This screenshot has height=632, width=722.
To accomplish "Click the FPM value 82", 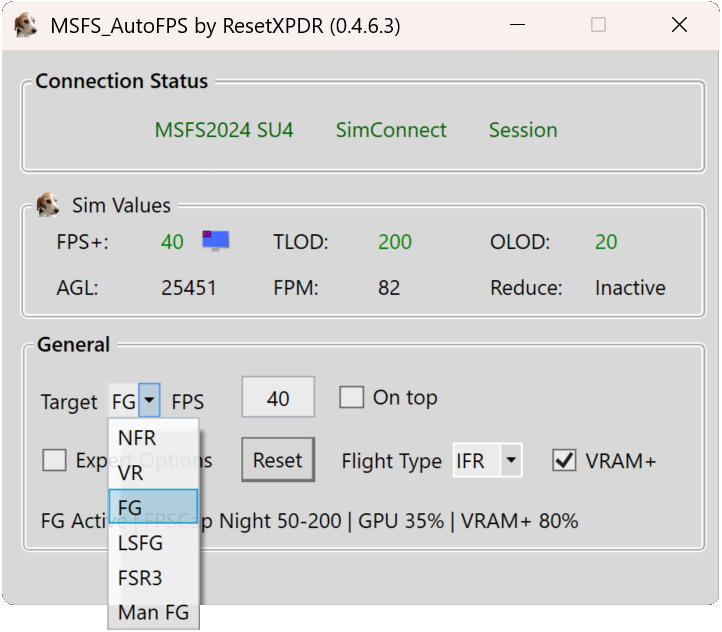I will click(x=389, y=288).
